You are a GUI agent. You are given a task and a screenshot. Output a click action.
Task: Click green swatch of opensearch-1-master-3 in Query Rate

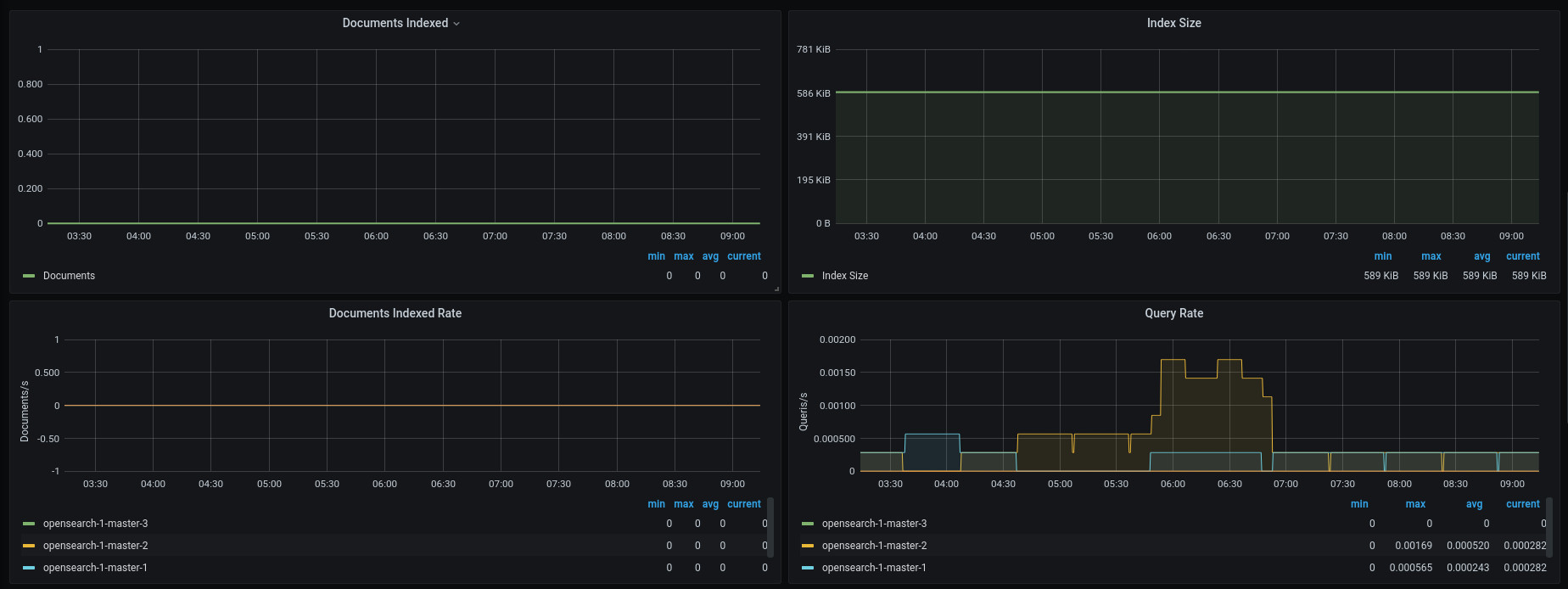808,524
